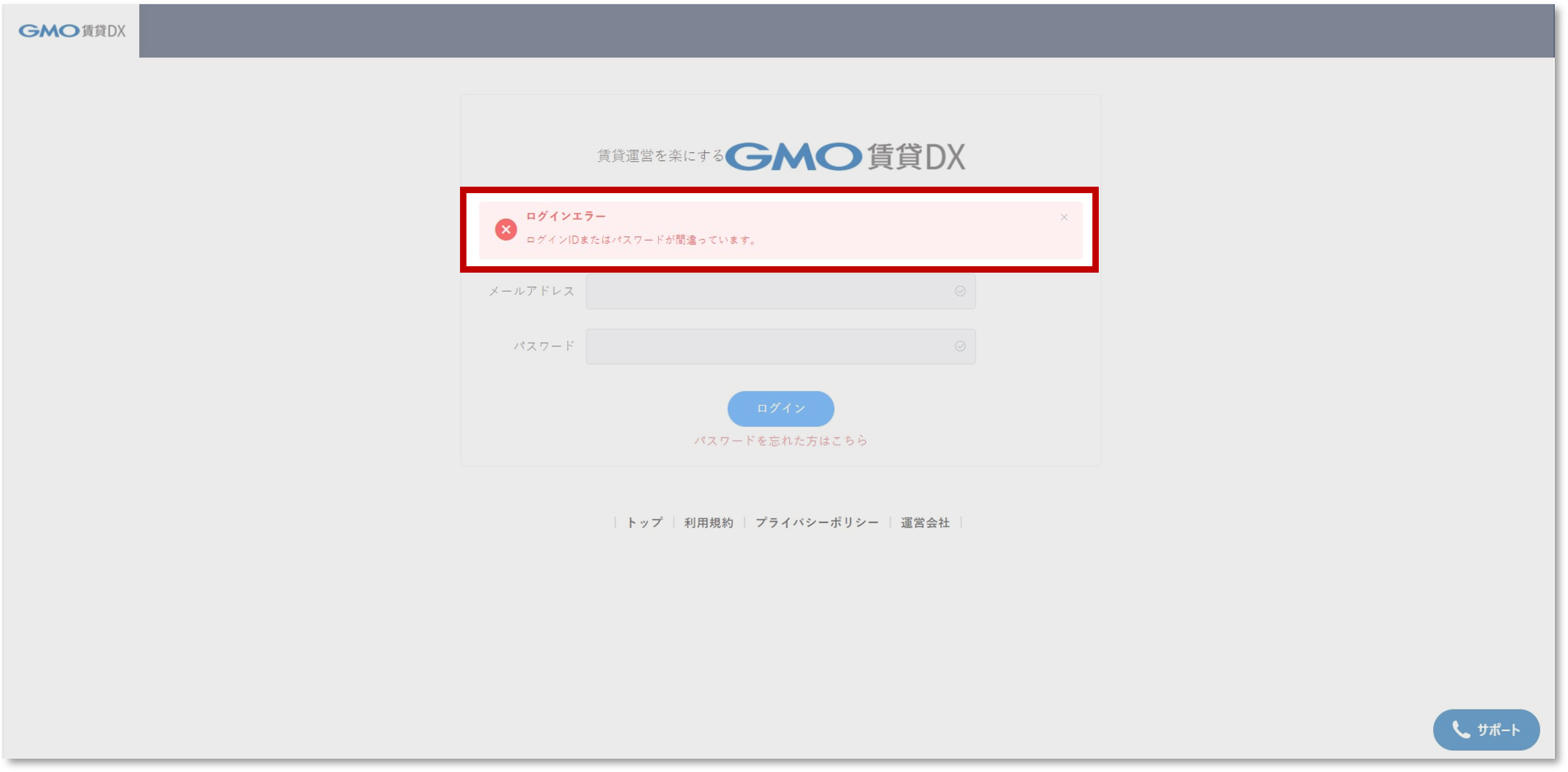Click the red error circle icon
The height and width of the screenshot is (772, 1568).
506,229
